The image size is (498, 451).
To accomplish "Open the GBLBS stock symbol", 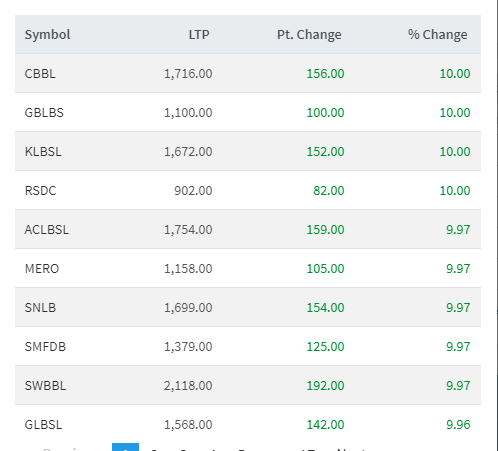I will (x=44, y=113).
